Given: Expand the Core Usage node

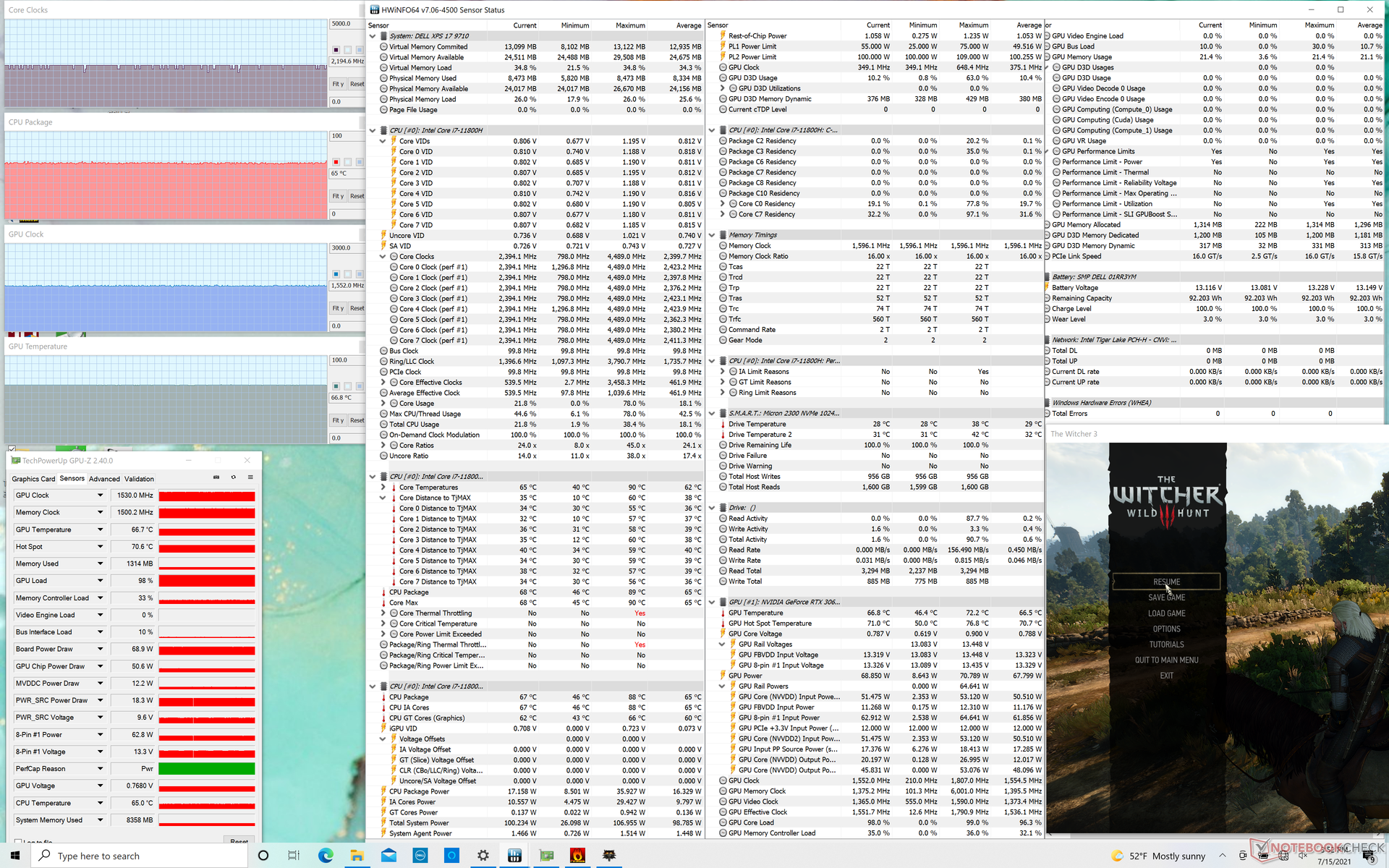Looking at the screenshot, I should [x=383, y=403].
